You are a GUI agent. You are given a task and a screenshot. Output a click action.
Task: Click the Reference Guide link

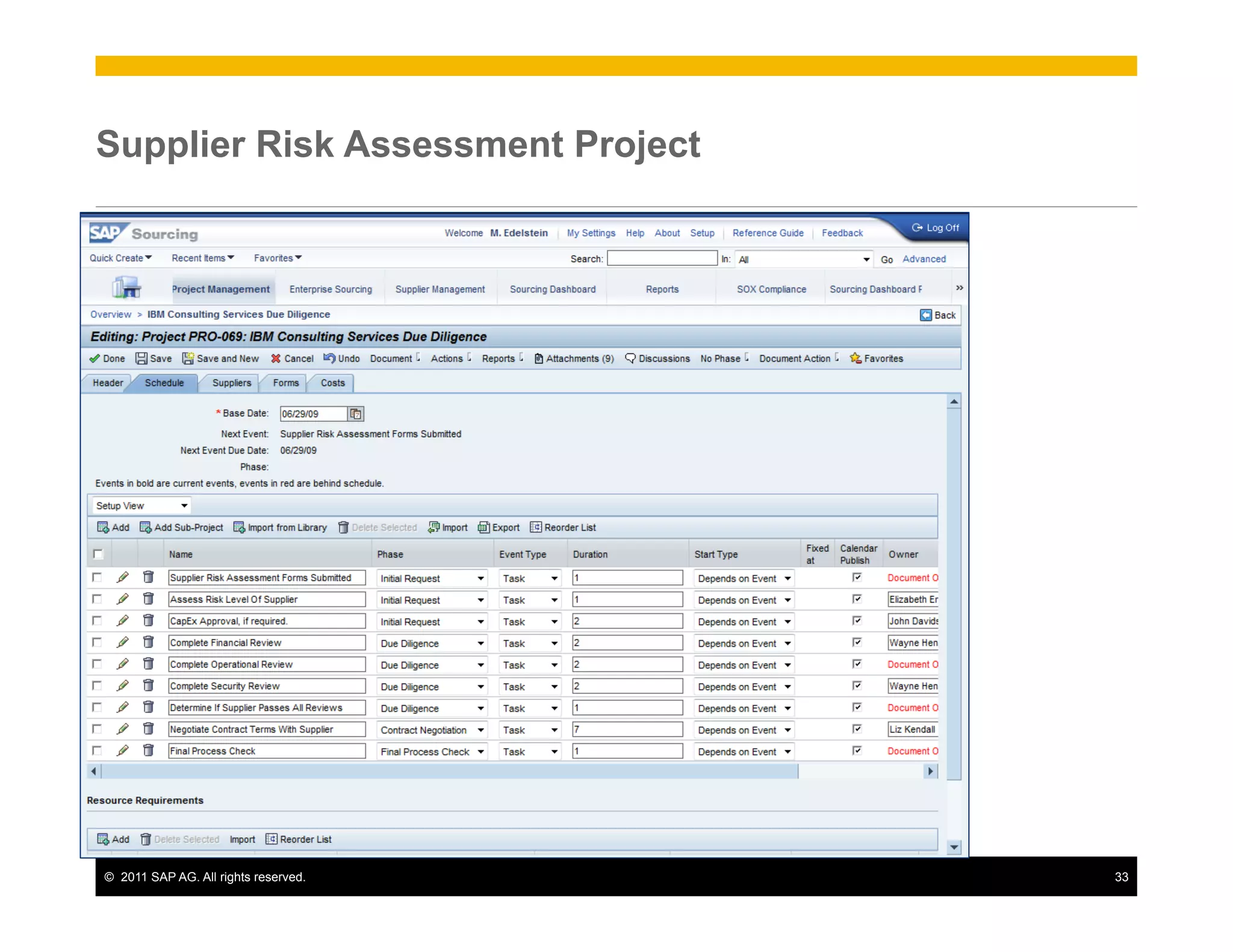click(x=768, y=233)
